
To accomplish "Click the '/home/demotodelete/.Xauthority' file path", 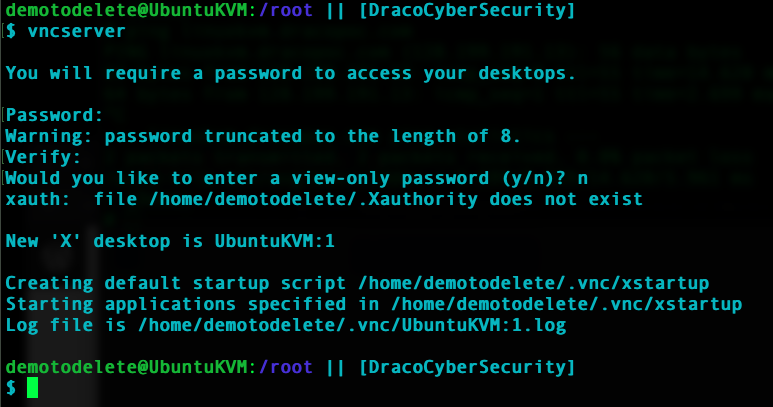I will click(313, 199).
